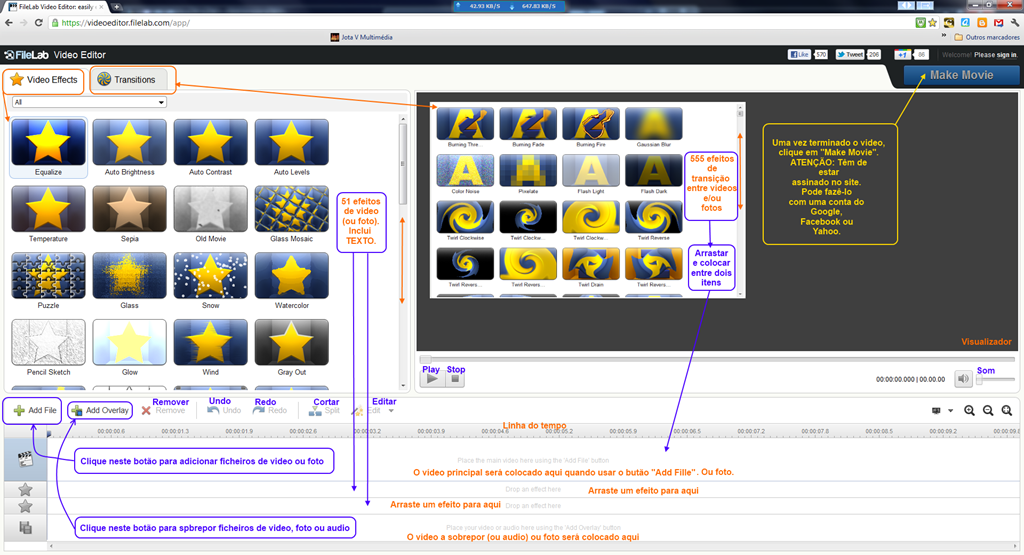Select the Auto Levels effect
The image size is (1024, 555).
pos(291,147)
